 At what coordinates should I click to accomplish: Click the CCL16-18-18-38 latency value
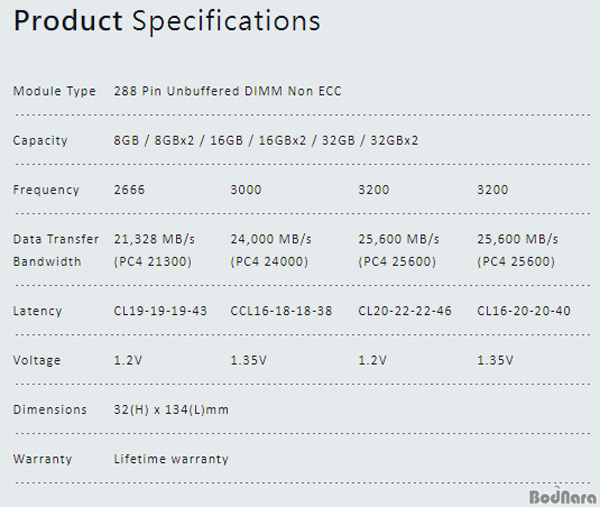(x=281, y=311)
